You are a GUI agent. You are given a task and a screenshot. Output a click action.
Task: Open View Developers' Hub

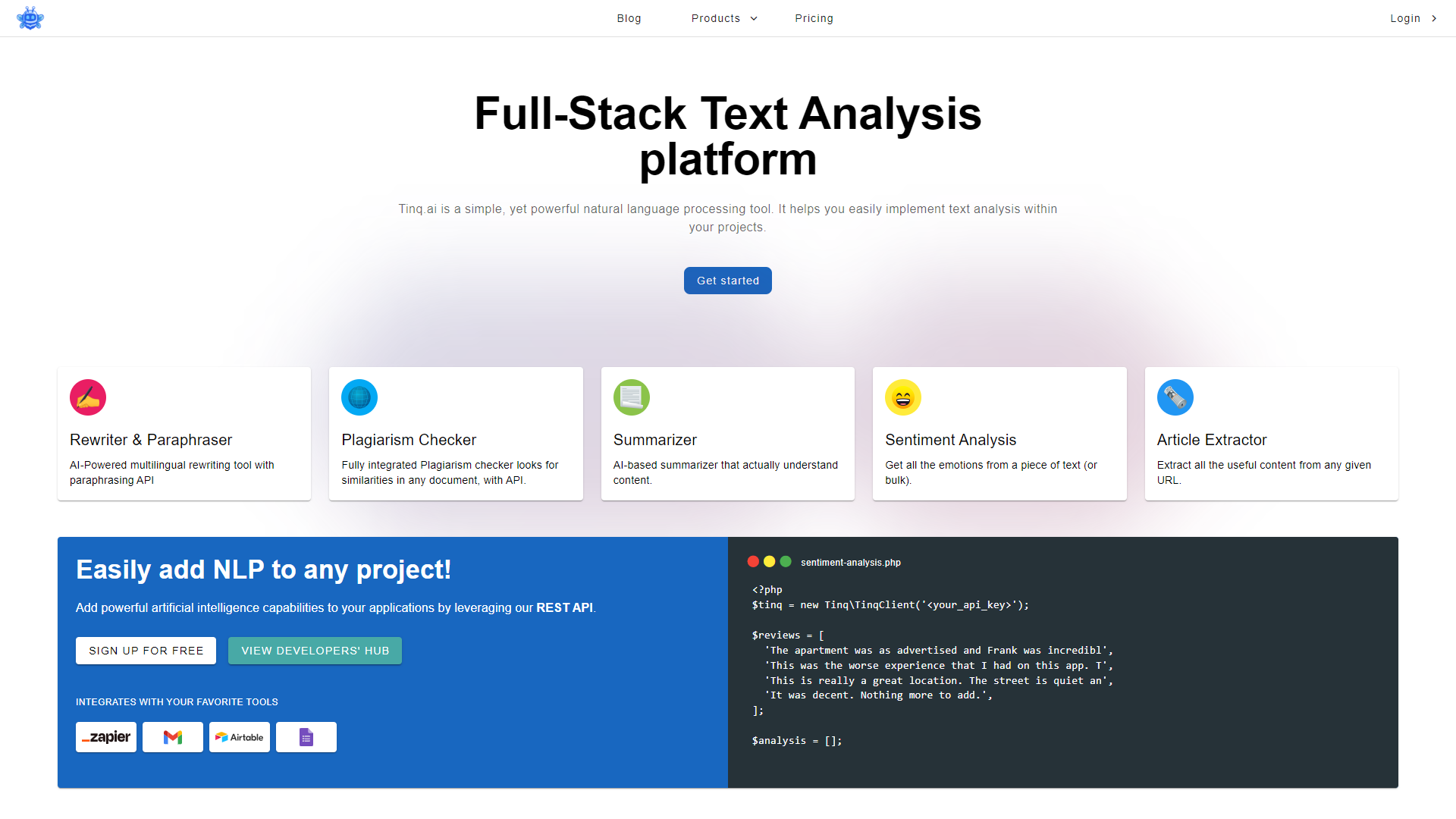[315, 651]
